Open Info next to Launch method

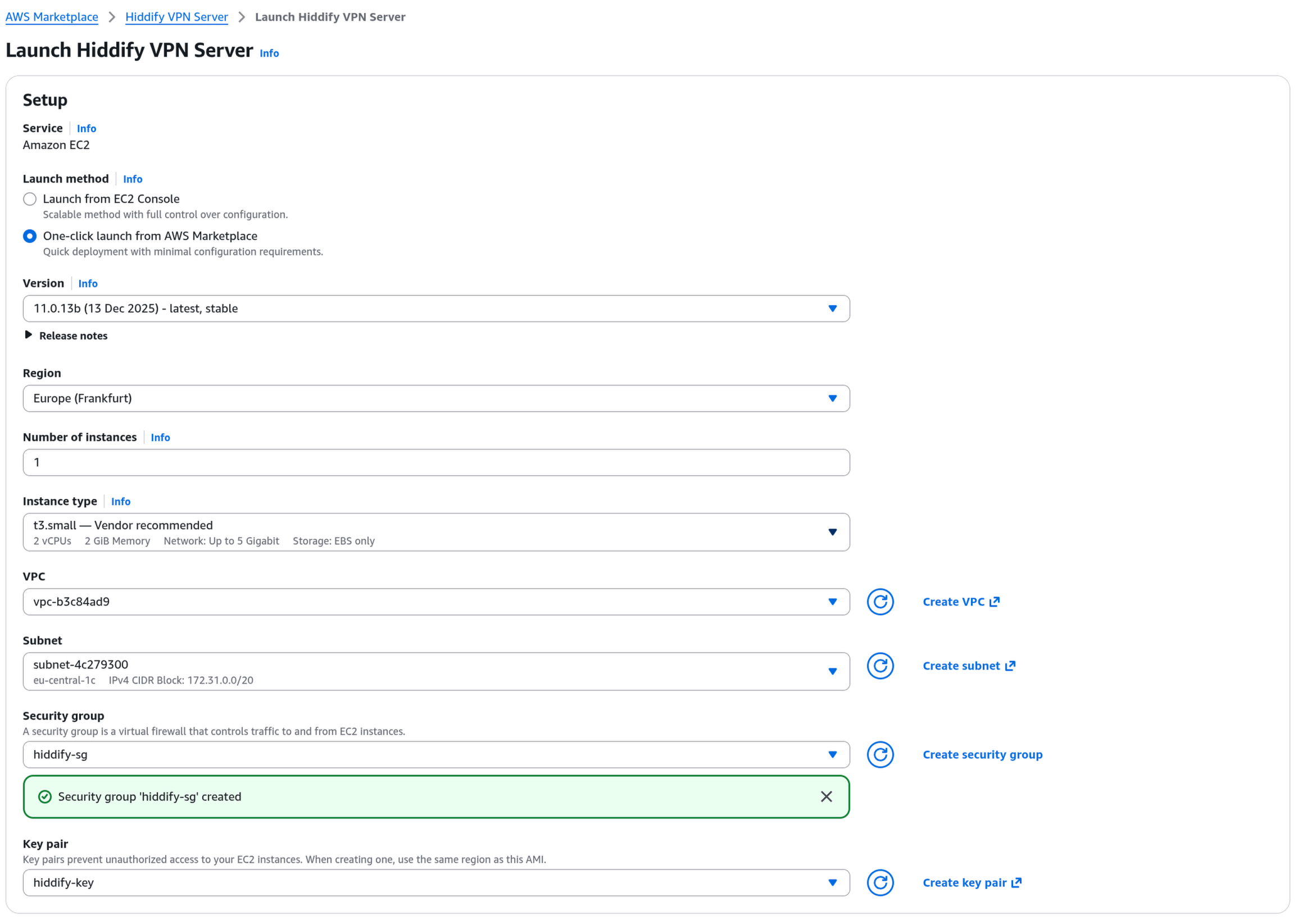(133, 179)
